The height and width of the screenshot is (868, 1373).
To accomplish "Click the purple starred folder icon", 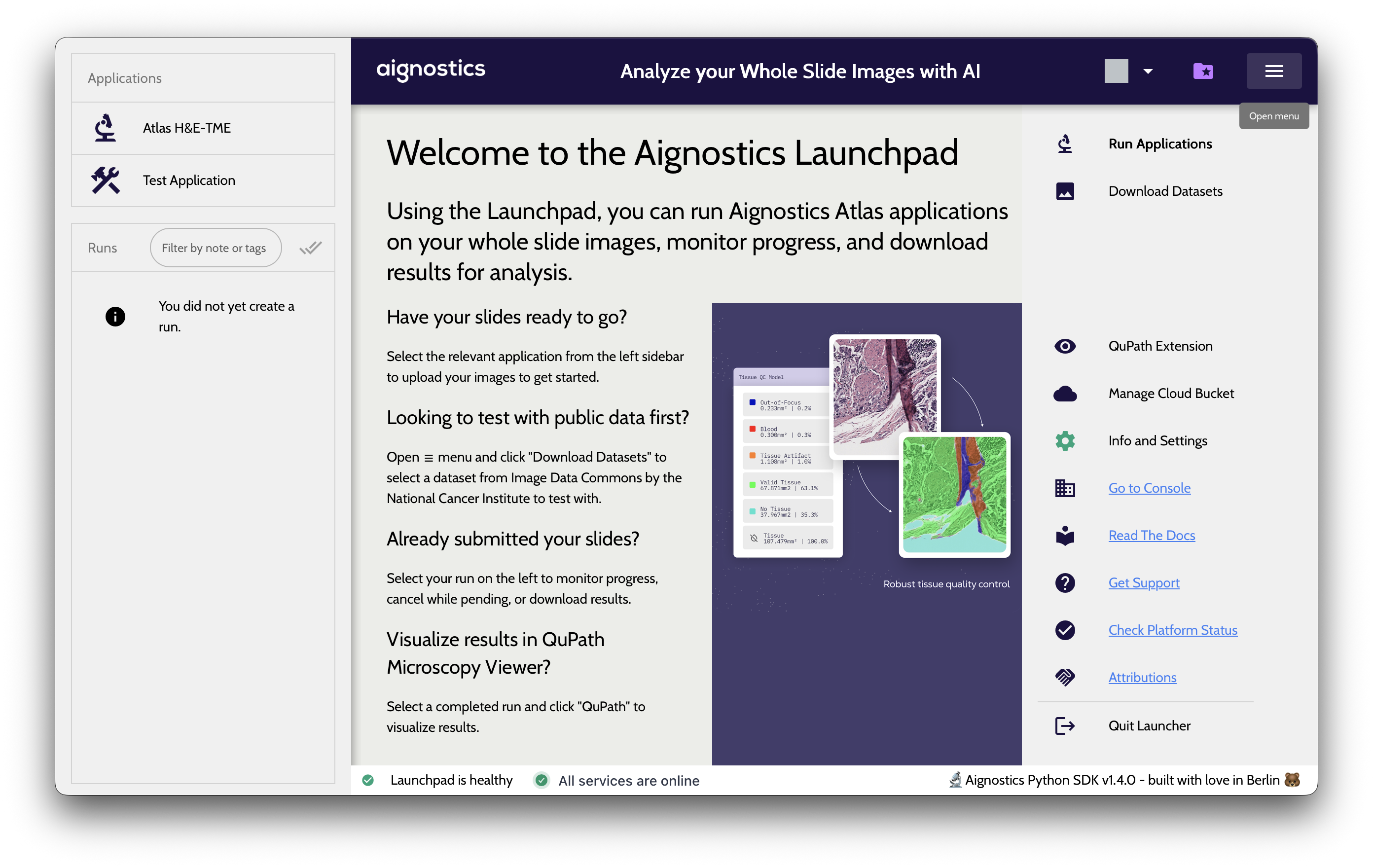I will click(1203, 72).
